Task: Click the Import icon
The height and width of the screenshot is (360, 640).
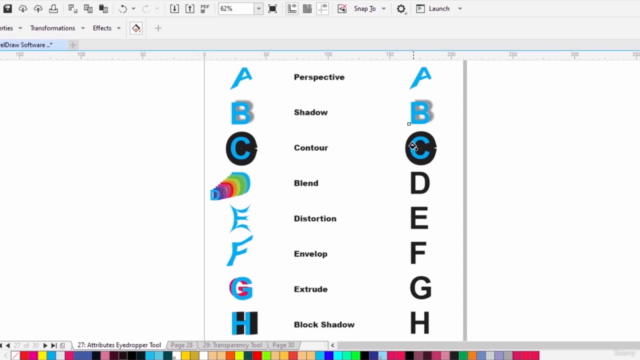Action: [x=174, y=9]
